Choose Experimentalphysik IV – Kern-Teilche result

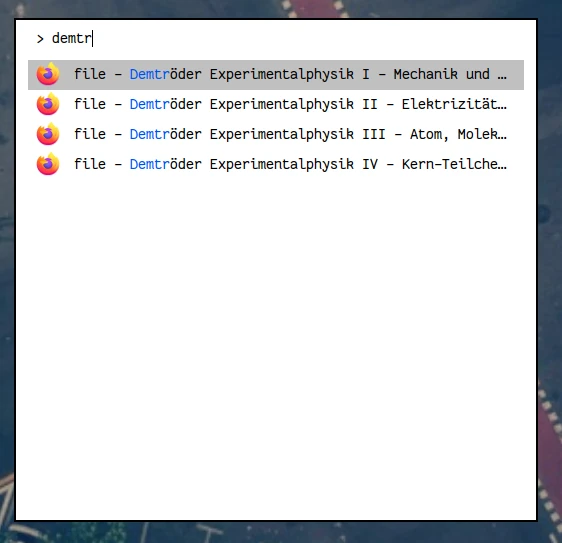[x=276, y=165]
